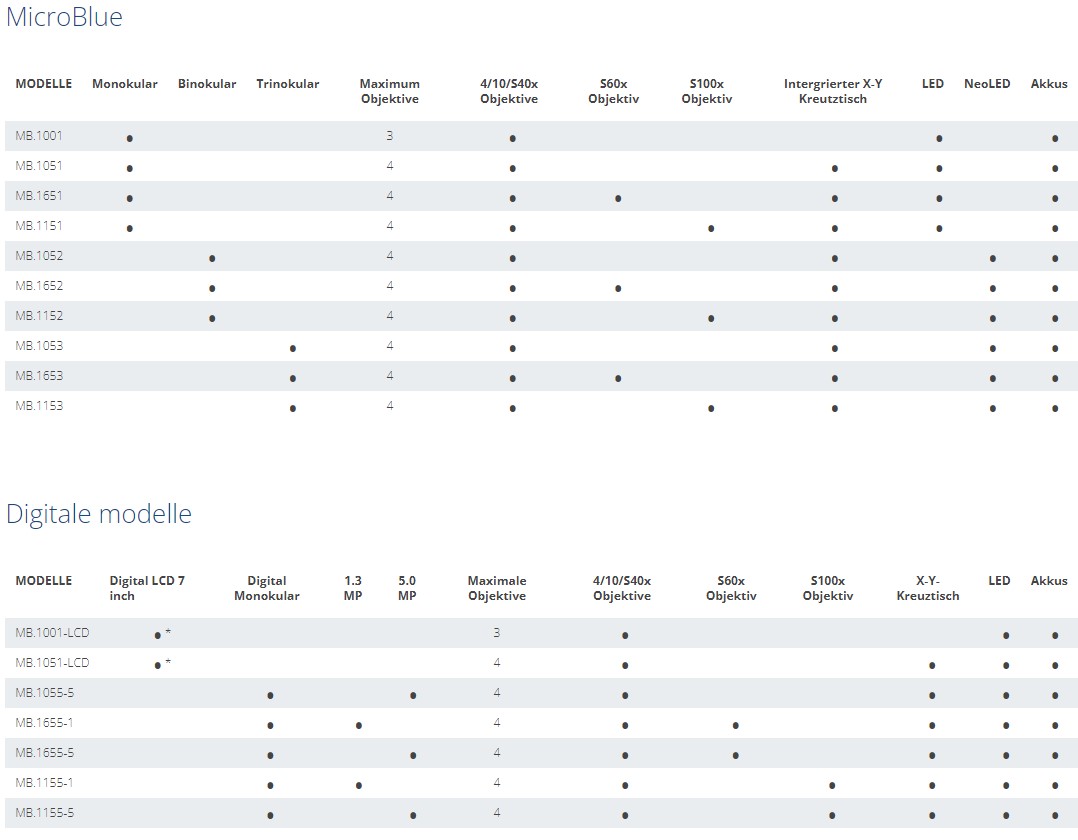This screenshot has width=1078, height=840.
Task: Click the Digitale modelle section heading
Action: 99,513
